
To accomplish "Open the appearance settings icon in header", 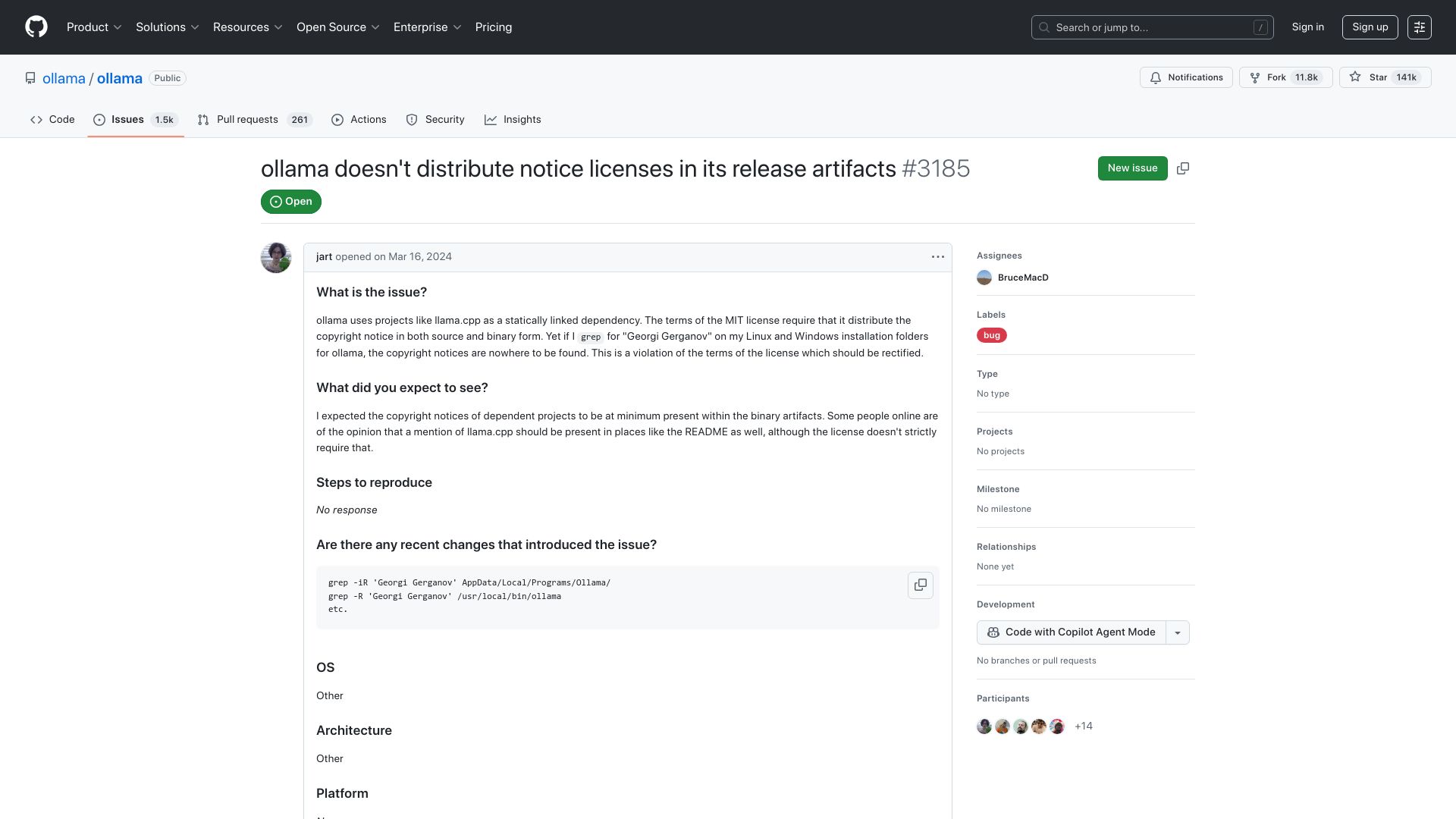I will (1419, 27).
